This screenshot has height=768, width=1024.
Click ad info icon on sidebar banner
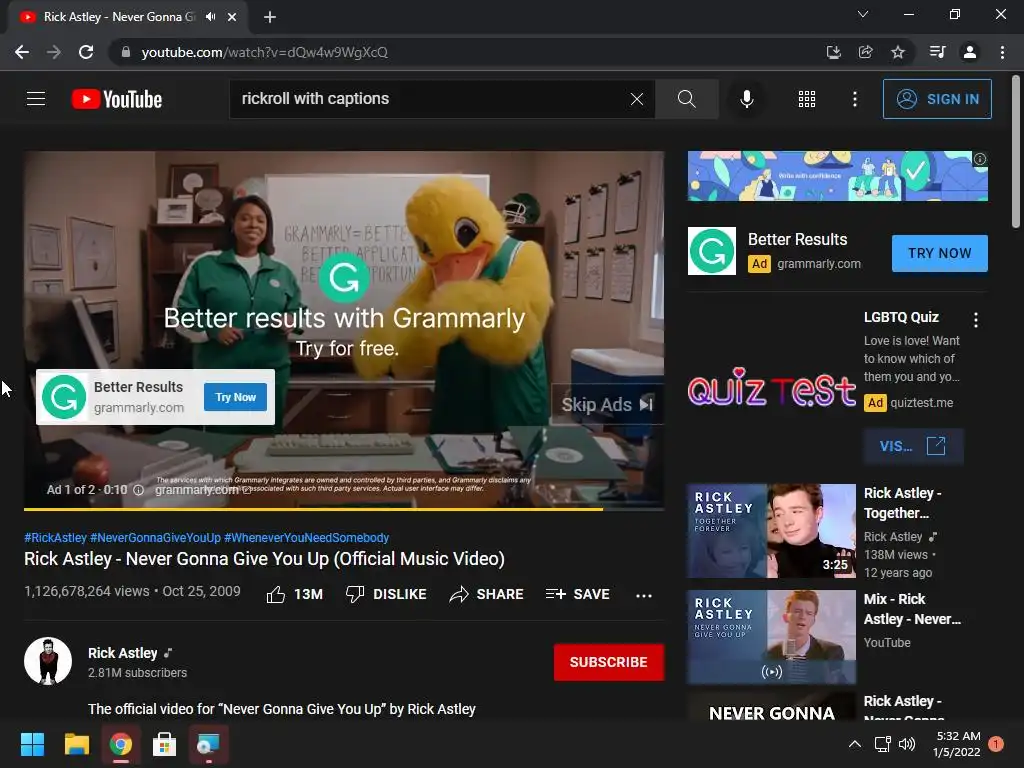(x=980, y=159)
